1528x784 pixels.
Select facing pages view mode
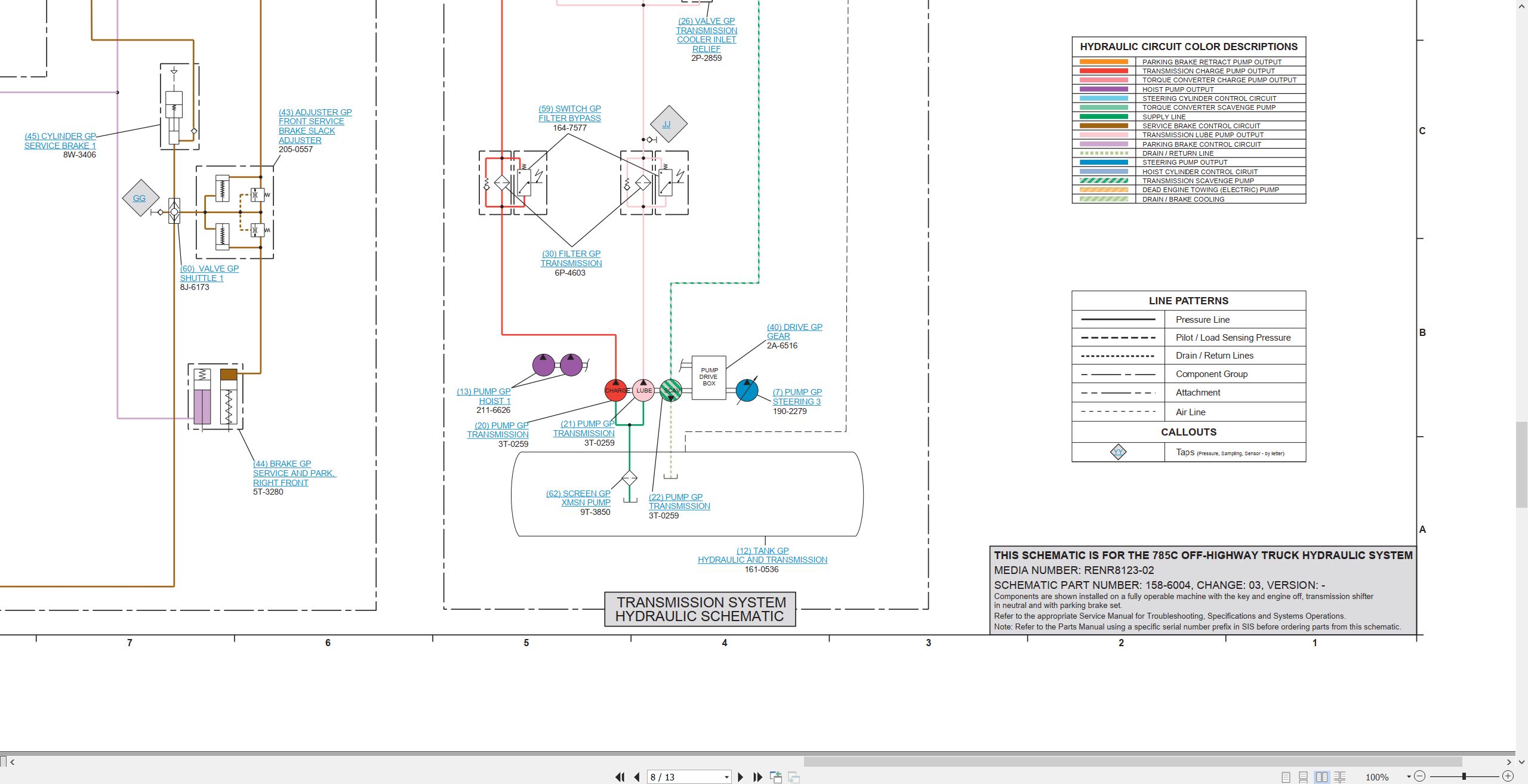pos(1322,777)
